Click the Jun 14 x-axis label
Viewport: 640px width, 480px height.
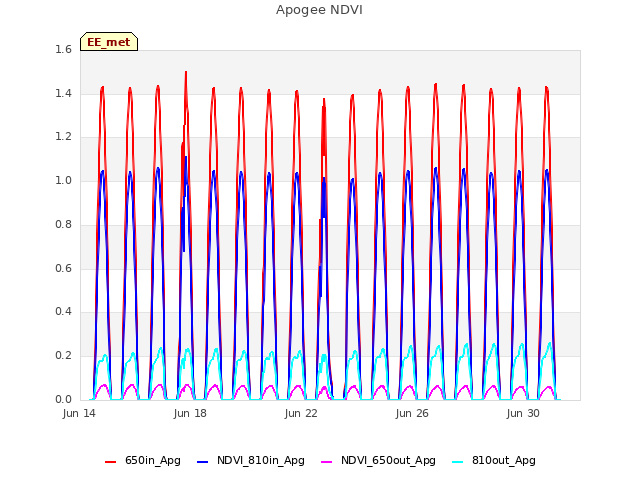pos(79,413)
